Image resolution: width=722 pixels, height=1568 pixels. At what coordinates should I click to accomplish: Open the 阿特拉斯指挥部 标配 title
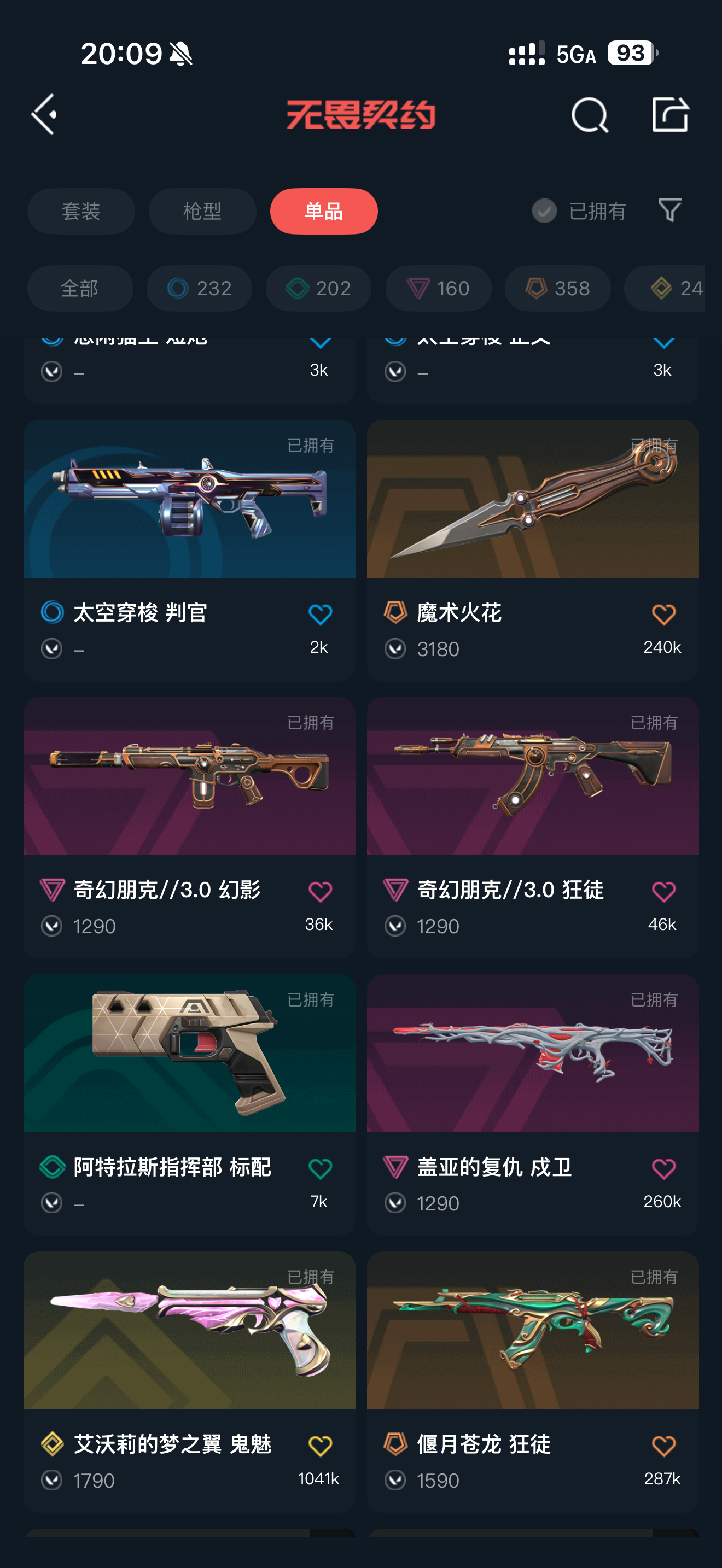coord(172,1167)
